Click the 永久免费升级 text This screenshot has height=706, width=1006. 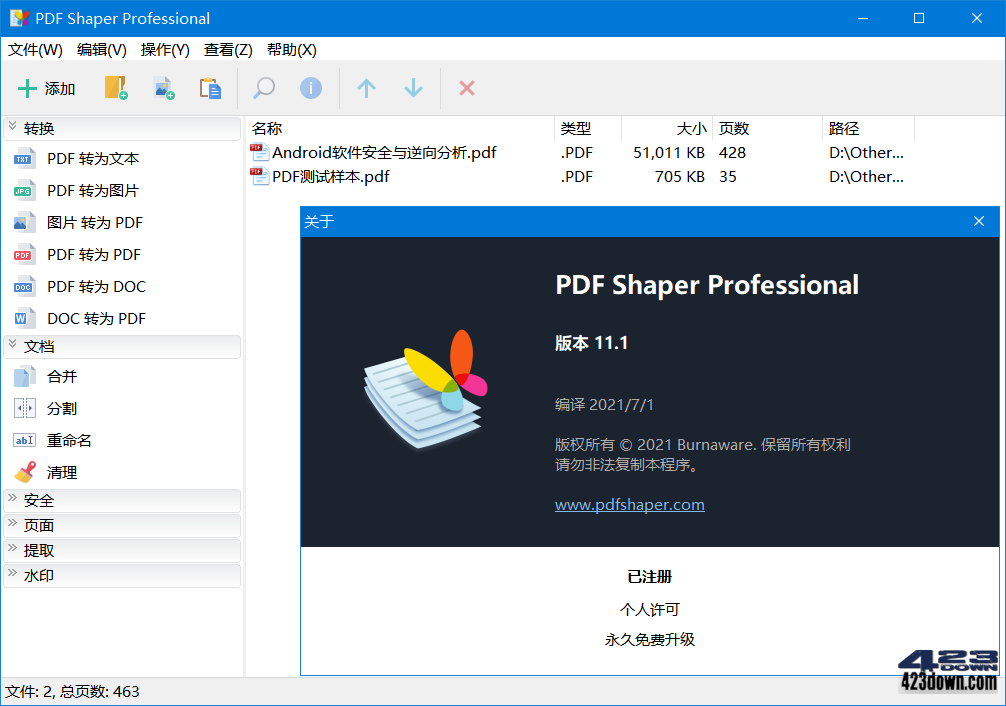pyautogui.click(x=649, y=639)
